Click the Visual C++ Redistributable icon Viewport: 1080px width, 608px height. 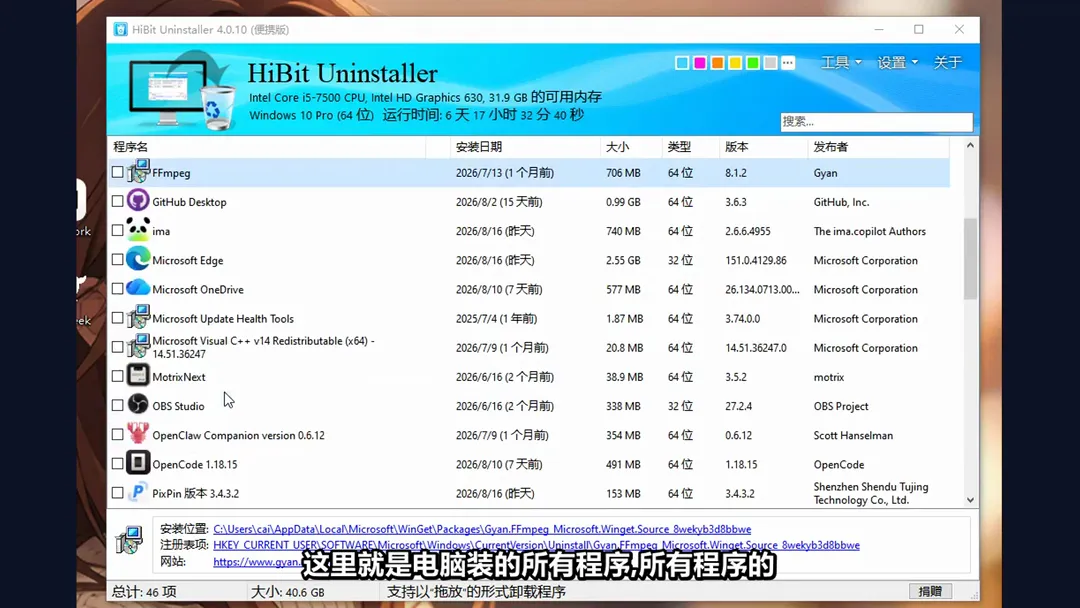coord(138,346)
